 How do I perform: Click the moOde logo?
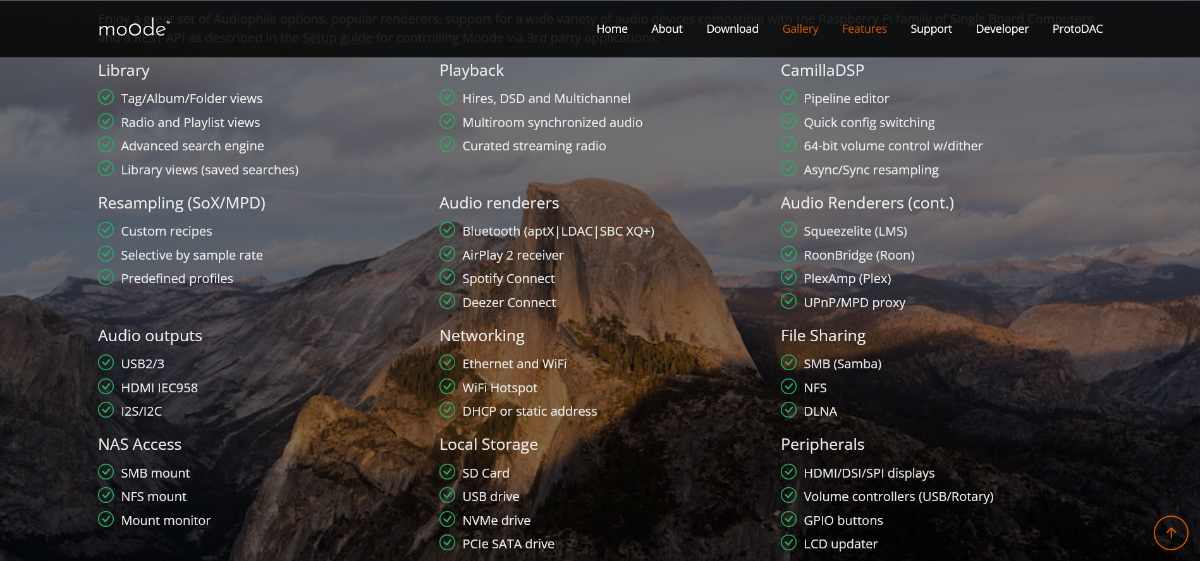click(133, 28)
